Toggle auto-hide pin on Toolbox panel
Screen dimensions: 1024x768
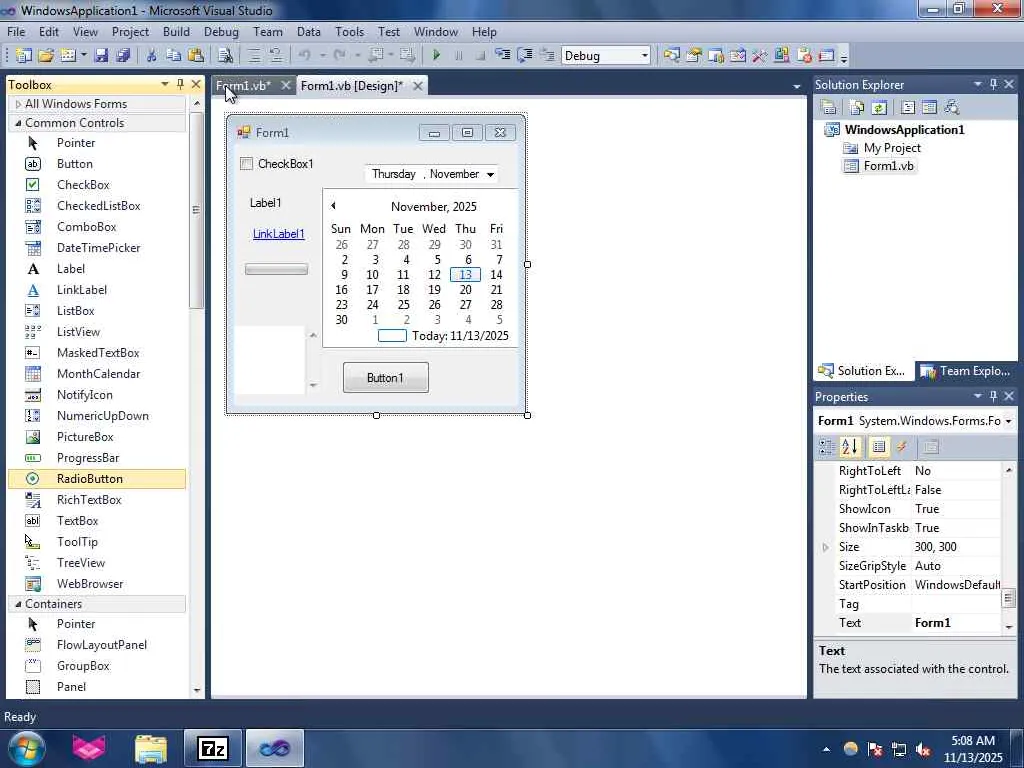point(181,84)
